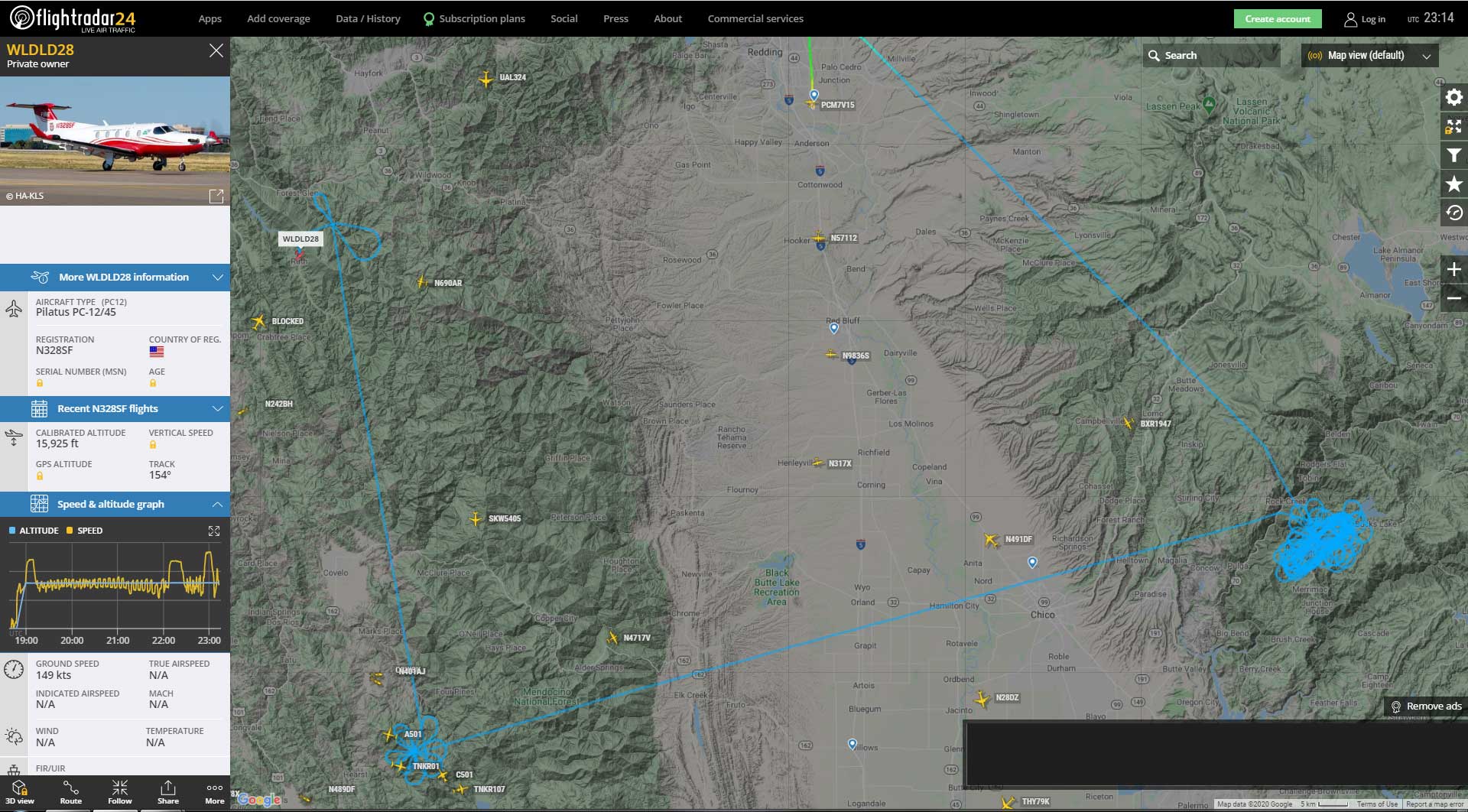This screenshot has width=1468, height=812.
Task: Open playback history clock icon
Action: [1453, 213]
